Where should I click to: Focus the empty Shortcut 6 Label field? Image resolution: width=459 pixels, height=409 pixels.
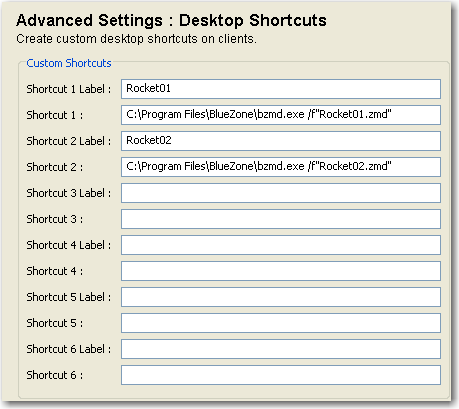tap(281, 349)
